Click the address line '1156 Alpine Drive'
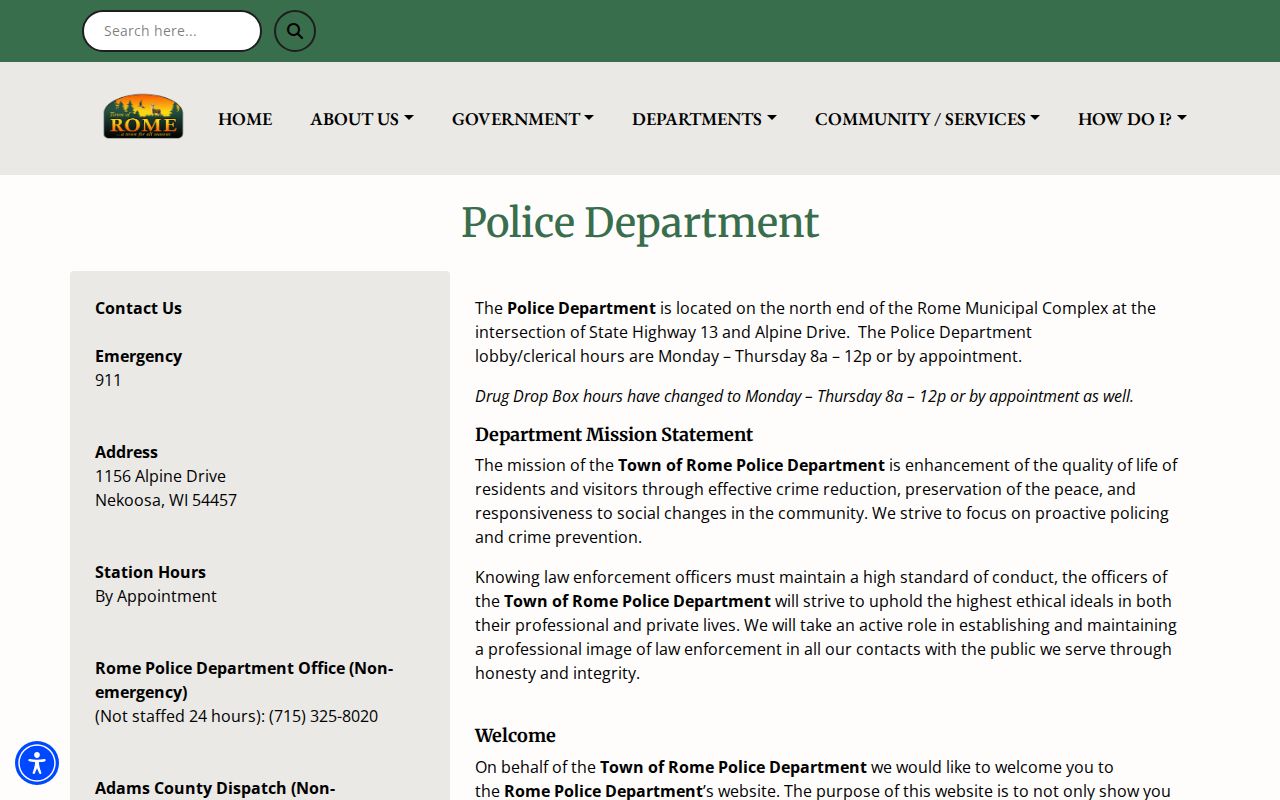1280x800 pixels. [160, 476]
